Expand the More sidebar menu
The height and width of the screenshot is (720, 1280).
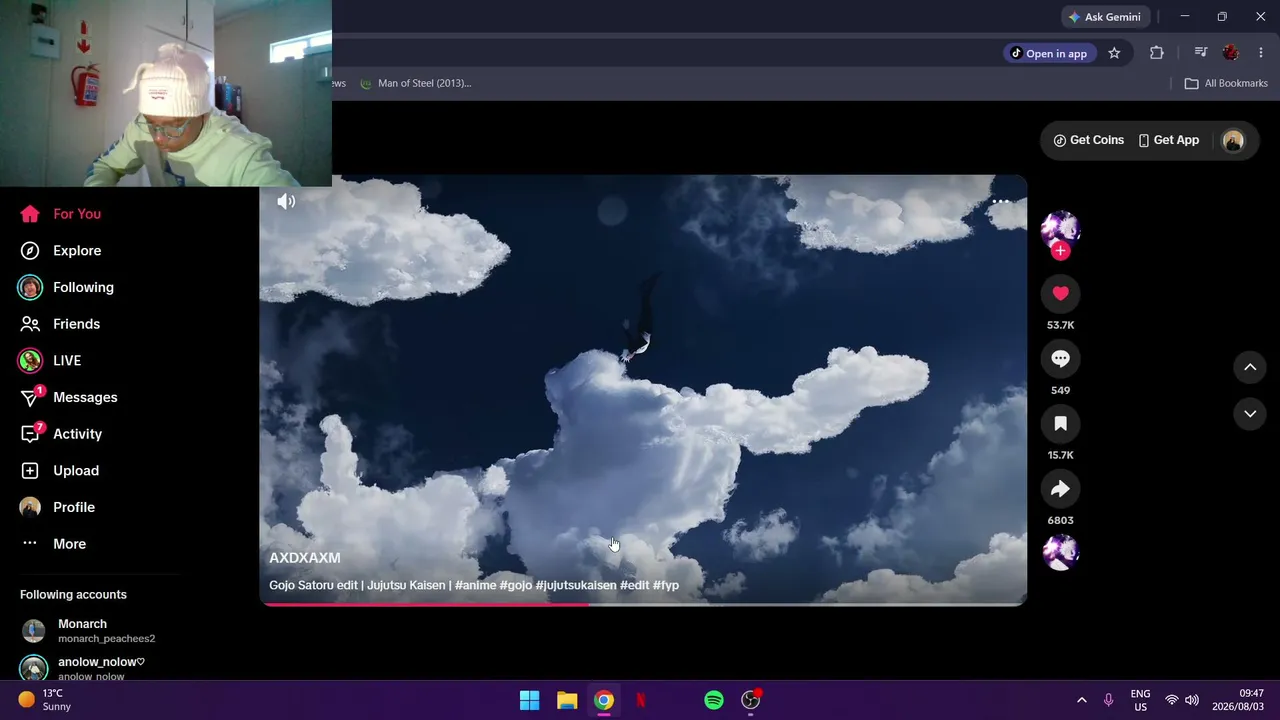(53, 544)
